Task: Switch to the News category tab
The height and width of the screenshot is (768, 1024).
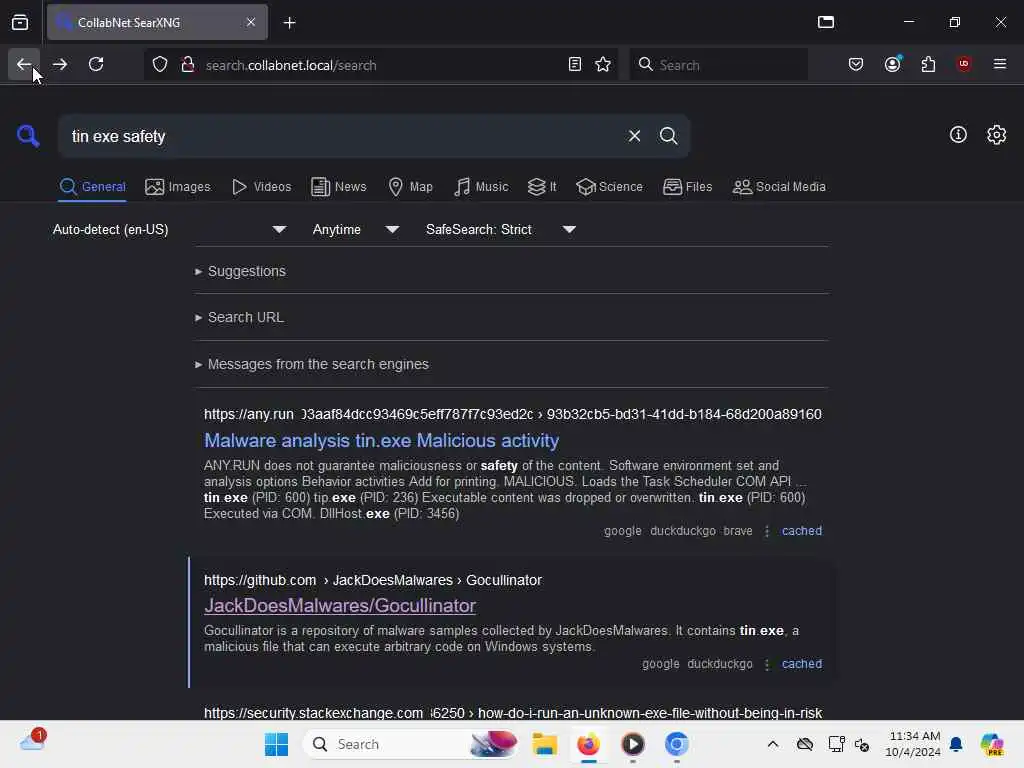Action: point(339,187)
